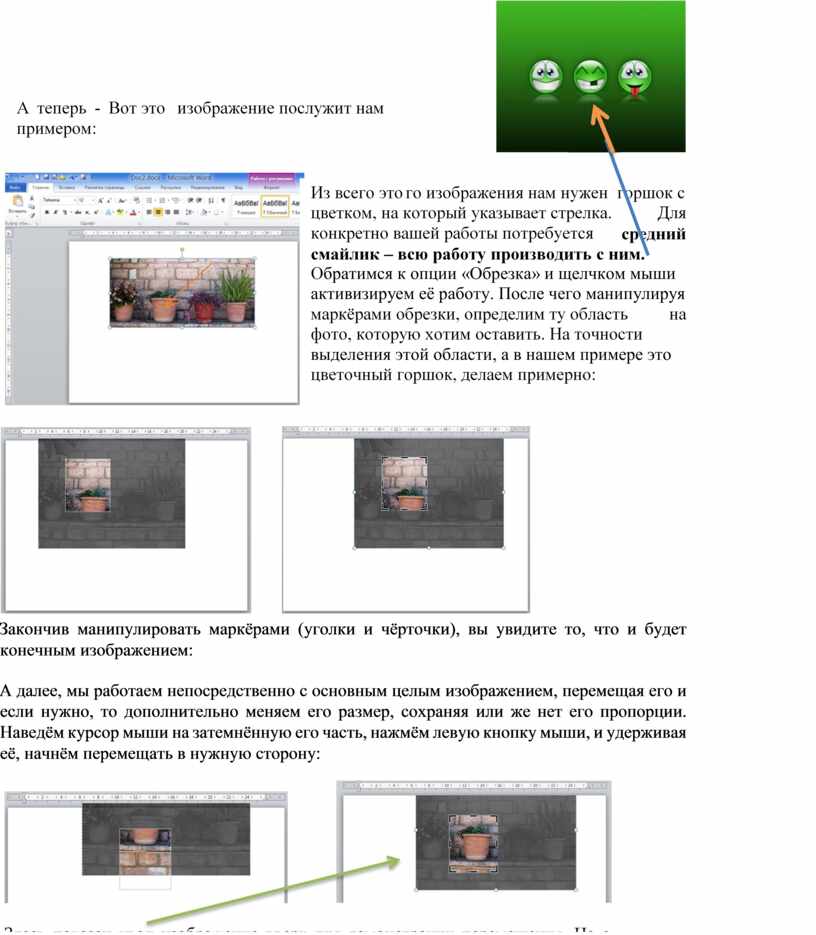This screenshot has height=935, width=816.
Task: Click the pilcrow show-formatting icon
Action: 223,200
